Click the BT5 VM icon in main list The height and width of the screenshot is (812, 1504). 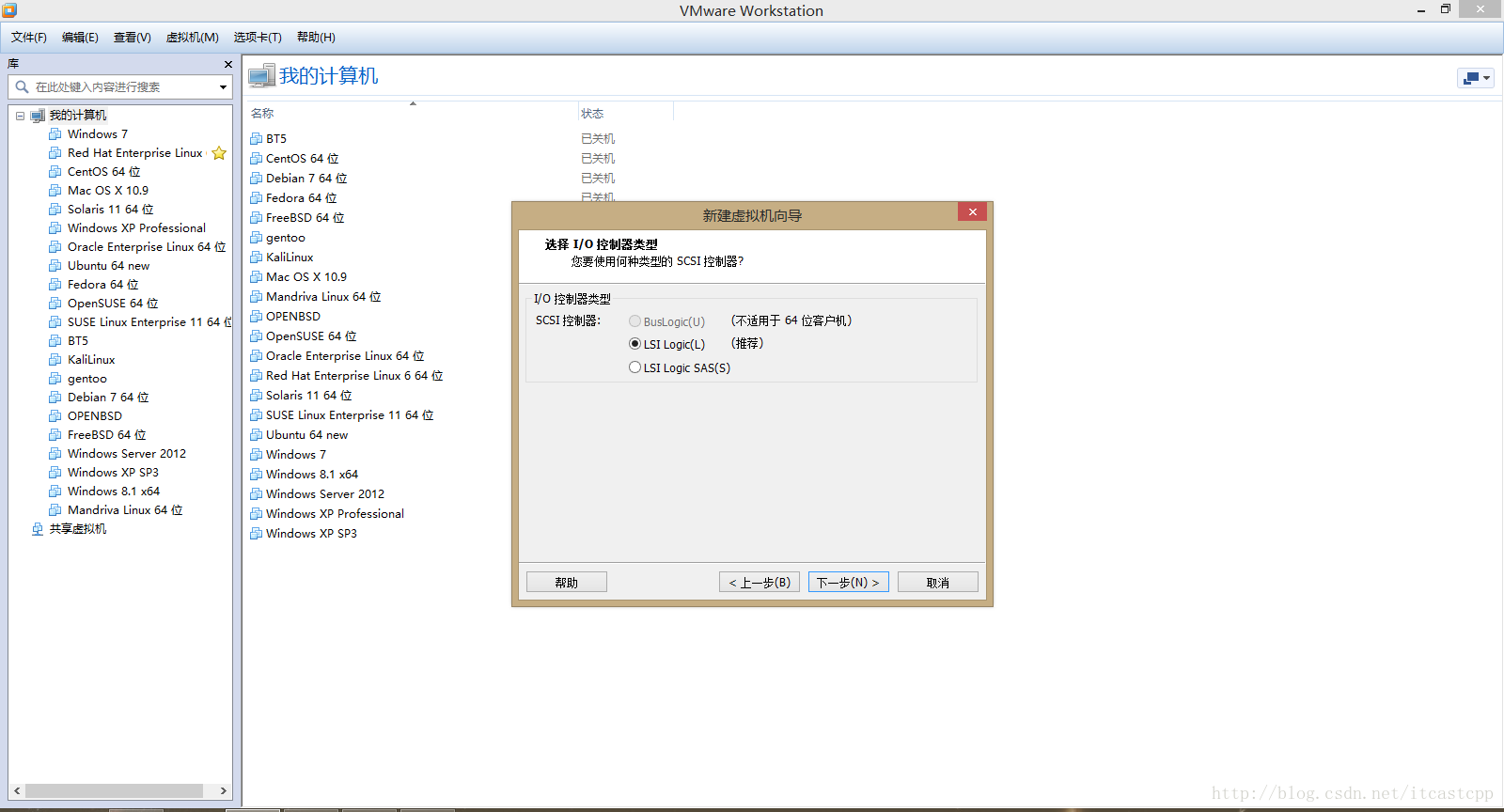pyautogui.click(x=257, y=139)
